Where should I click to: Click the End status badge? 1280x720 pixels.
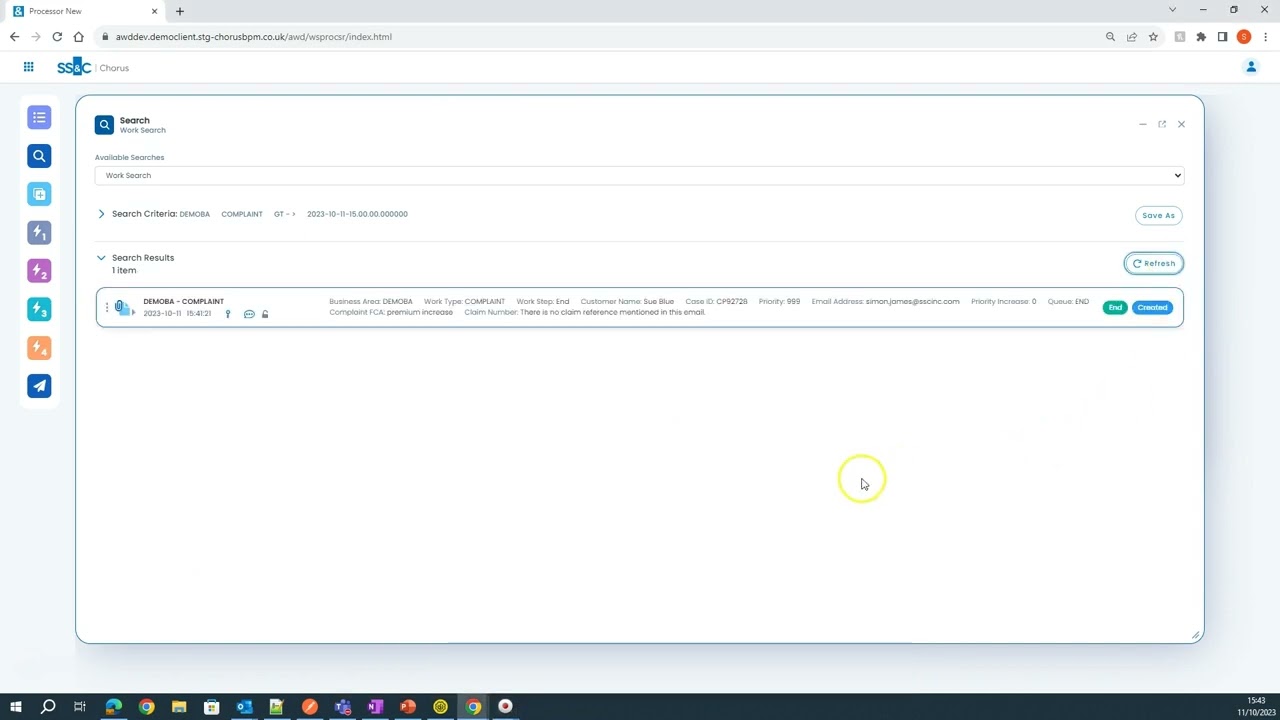tap(1115, 308)
